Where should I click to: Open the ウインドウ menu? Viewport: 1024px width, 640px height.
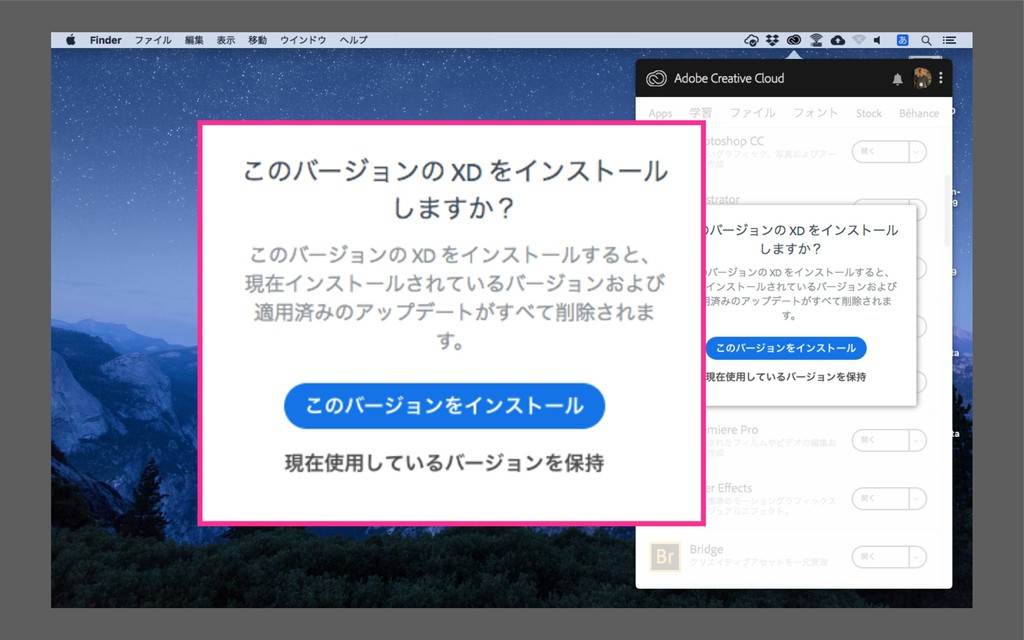click(303, 40)
